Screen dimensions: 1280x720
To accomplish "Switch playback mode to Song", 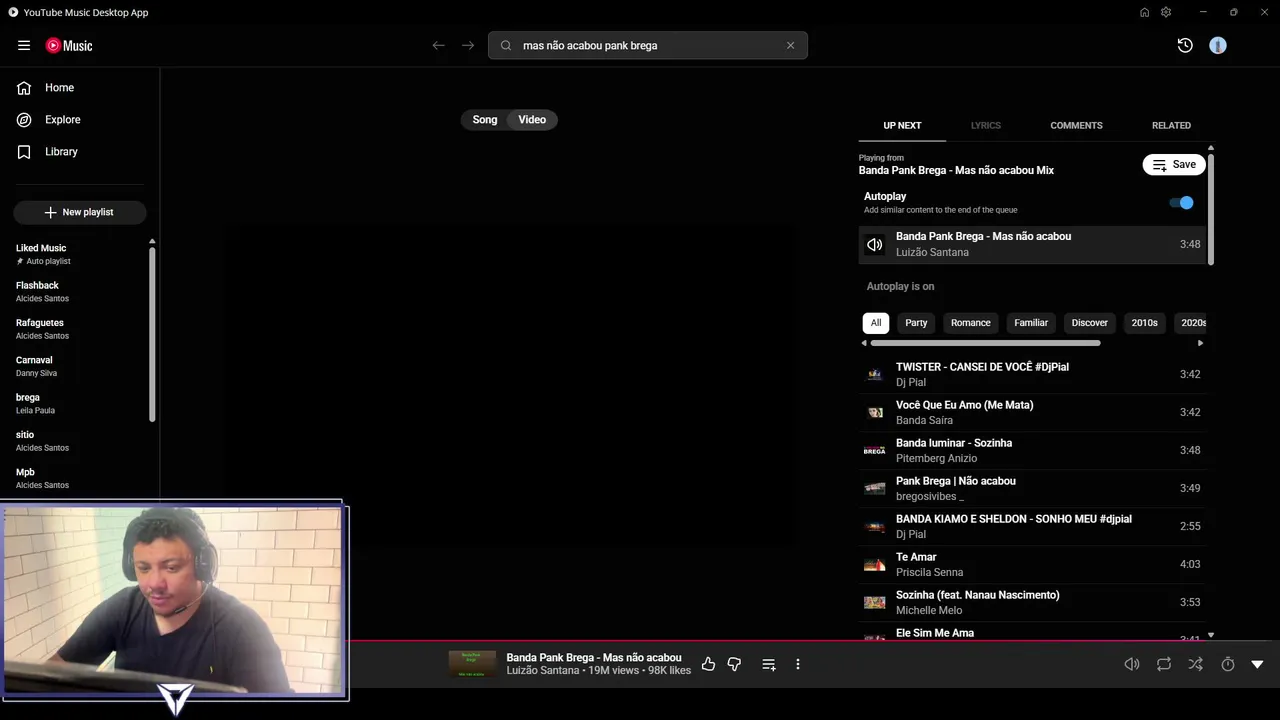I will tap(485, 120).
